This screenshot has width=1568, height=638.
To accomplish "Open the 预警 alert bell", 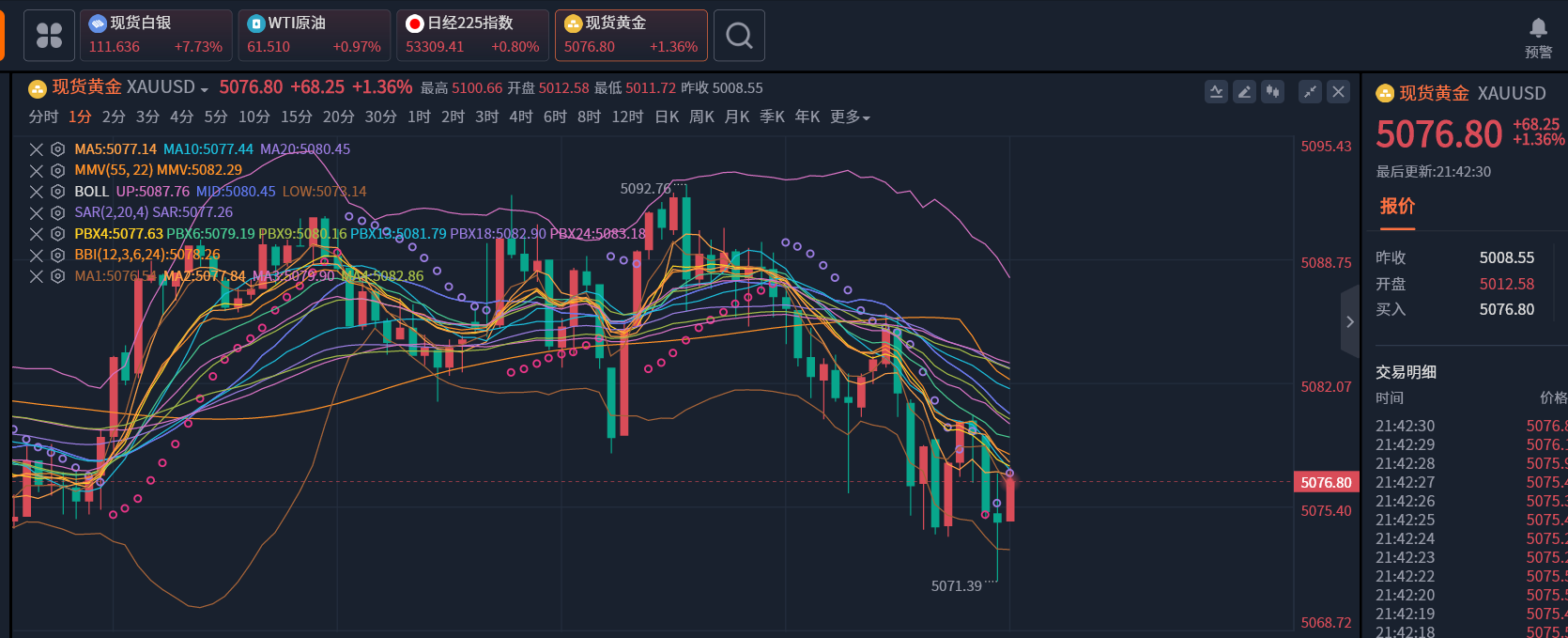I will tap(1538, 37).
